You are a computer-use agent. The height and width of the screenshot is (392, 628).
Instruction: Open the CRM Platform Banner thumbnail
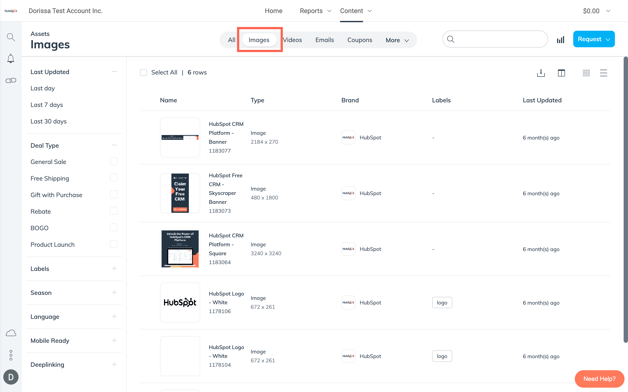[x=180, y=137]
